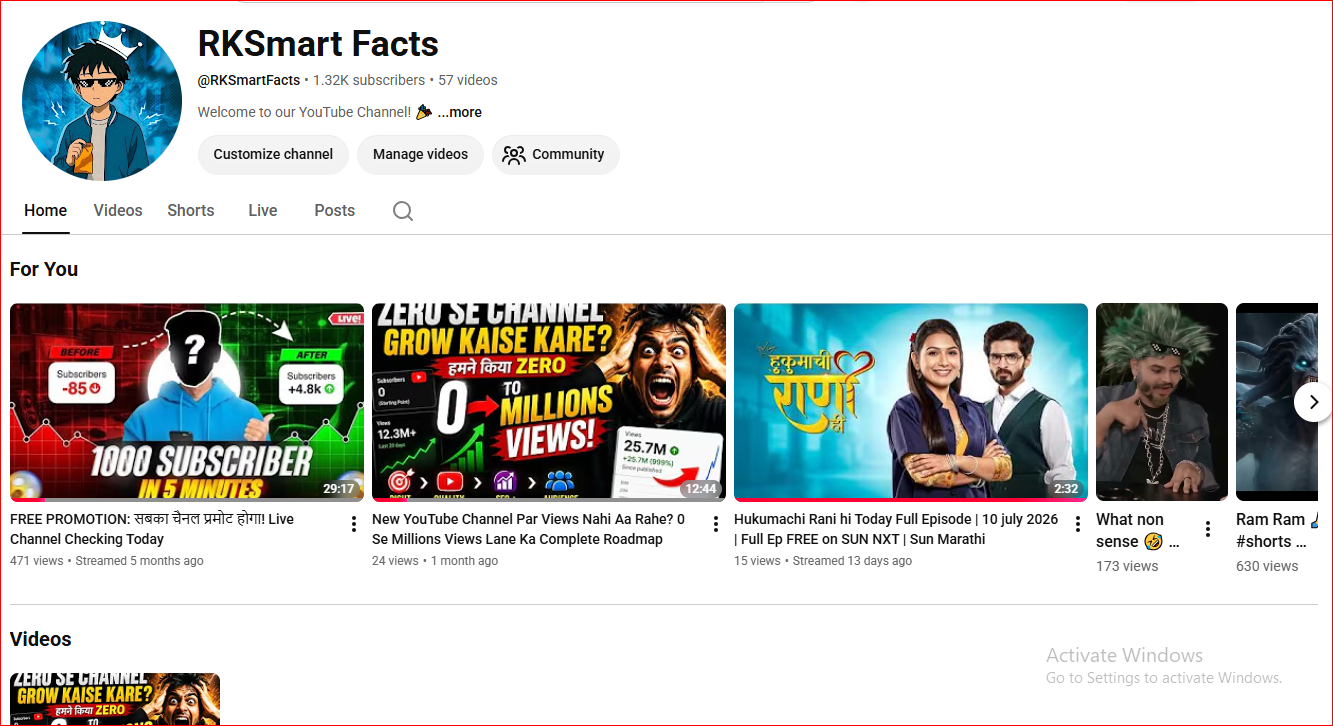Viewport: 1333px width, 726px height.
Task: Expand channel description with ...more
Action: pos(460,112)
